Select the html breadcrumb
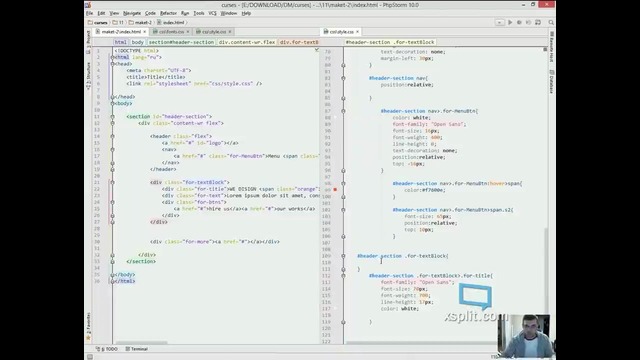The width and height of the screenshot is (640, 360). click(x=120, y=42)
